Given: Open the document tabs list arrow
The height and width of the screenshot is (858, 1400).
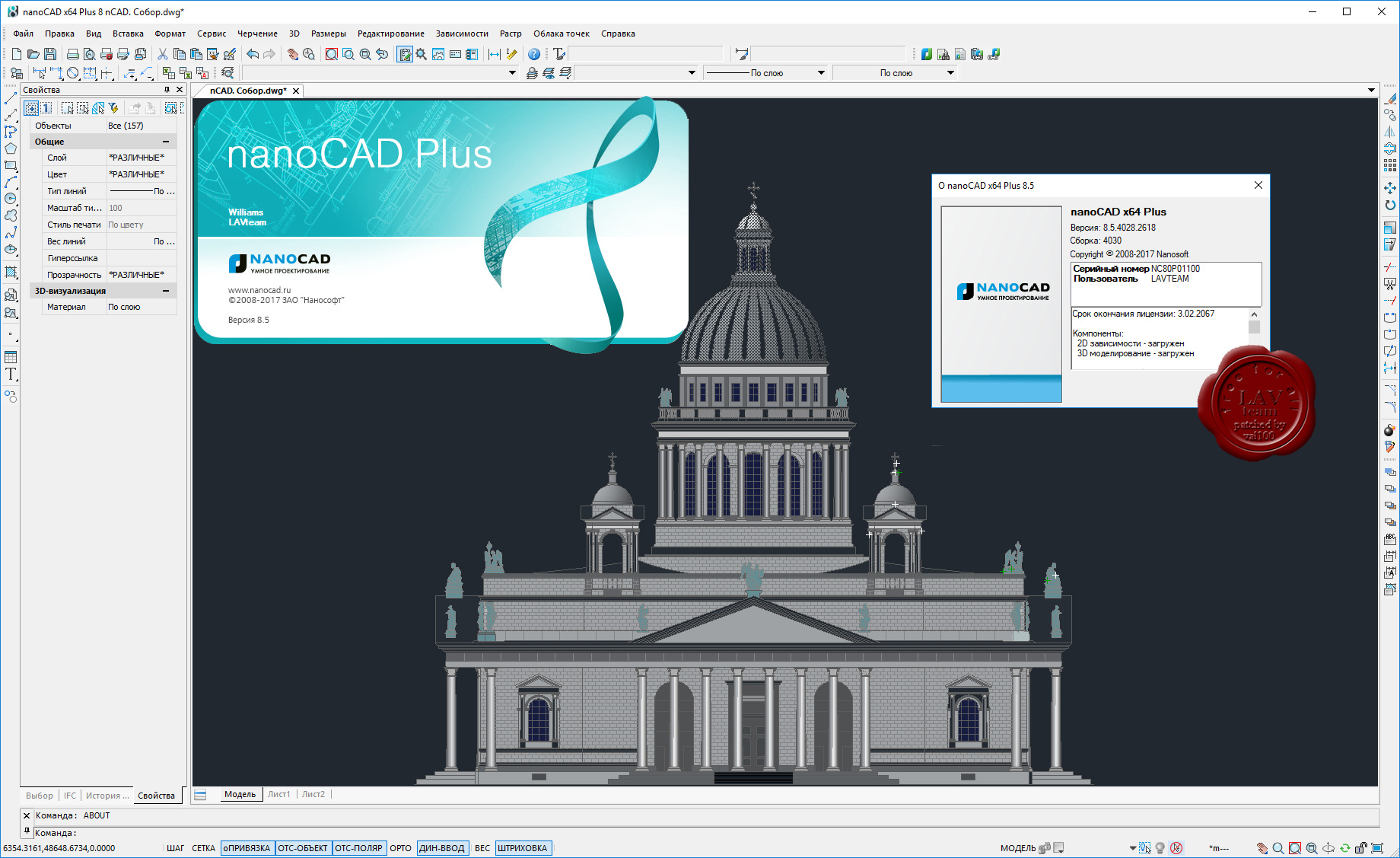Looking at the screenshot, I should [1371, 91].
